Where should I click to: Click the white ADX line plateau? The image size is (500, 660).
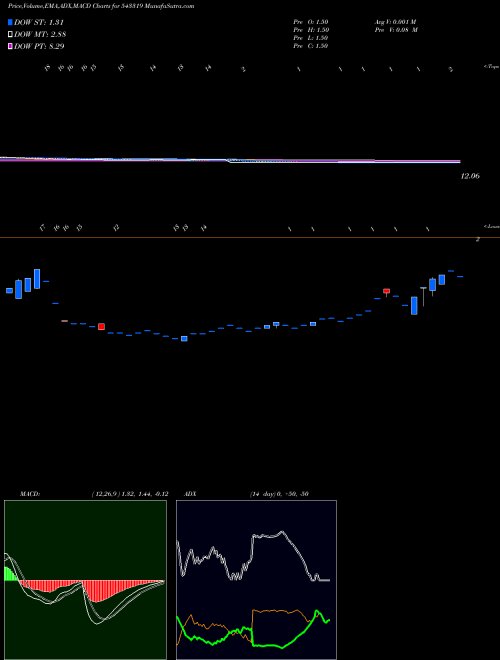coord(267,535)
